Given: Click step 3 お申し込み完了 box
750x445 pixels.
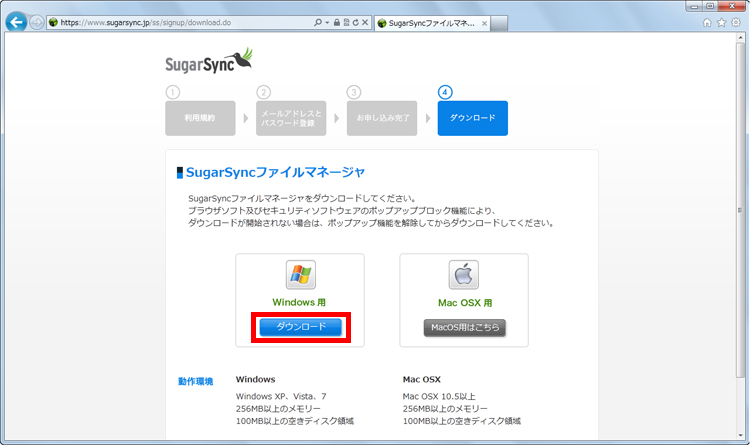Looking at the screenshot, I should [x=382, y=118].
